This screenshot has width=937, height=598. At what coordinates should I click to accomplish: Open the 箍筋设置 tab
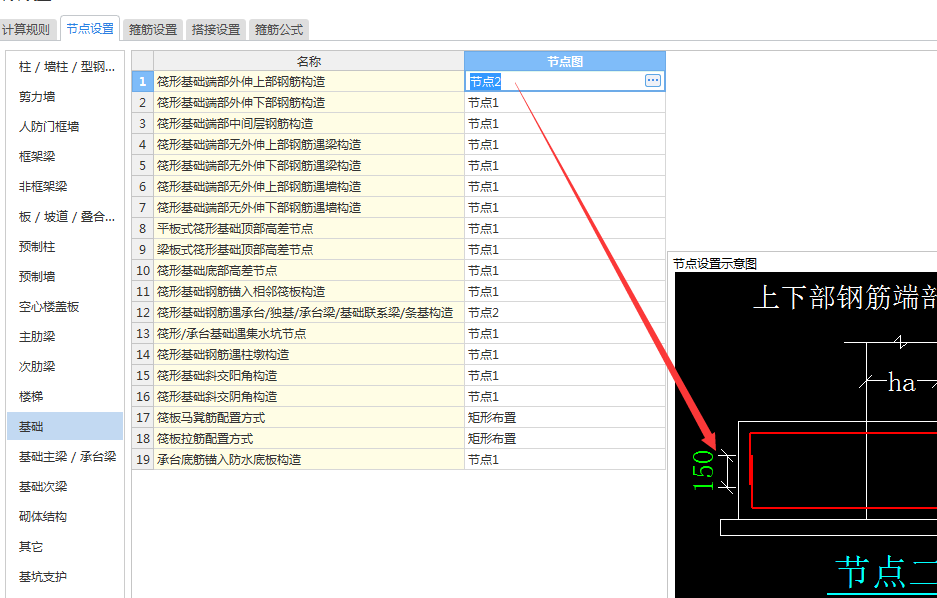click(x=153, y=29)
